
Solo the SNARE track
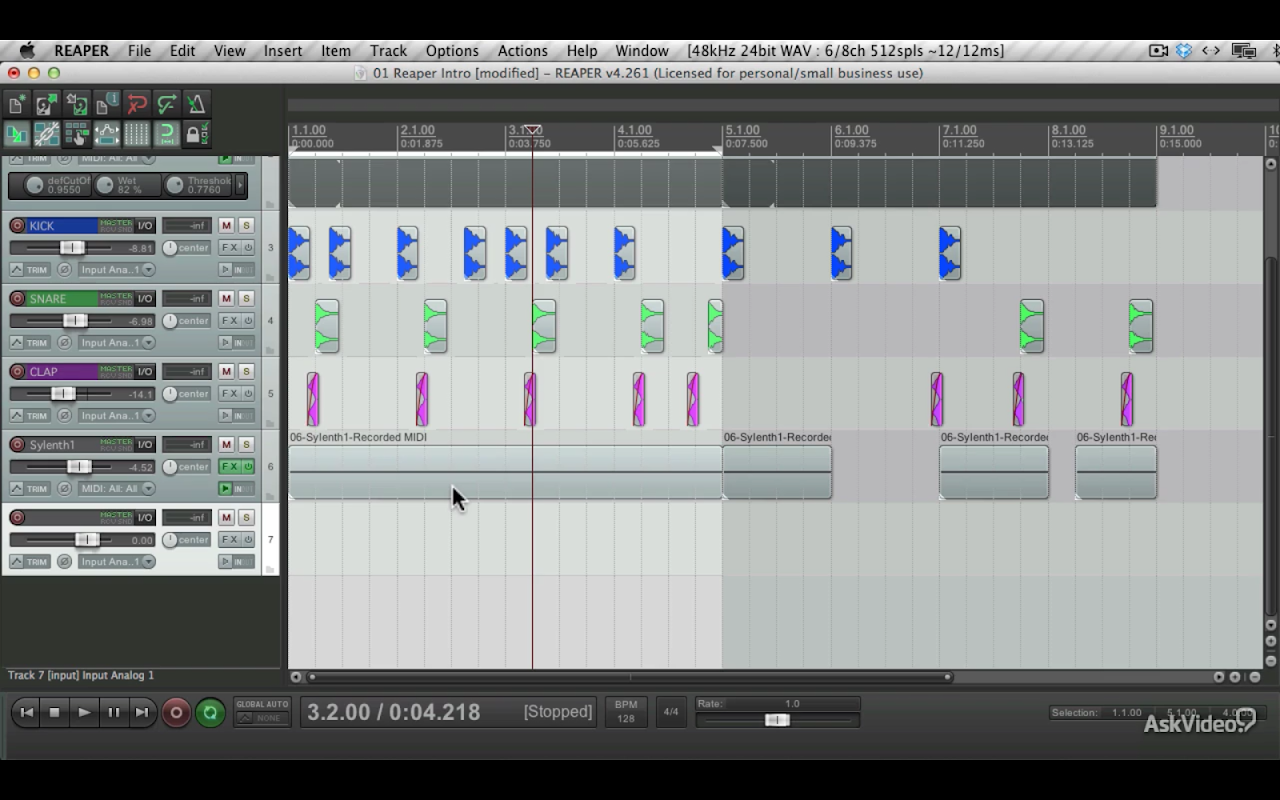click(x=246, y=299)
